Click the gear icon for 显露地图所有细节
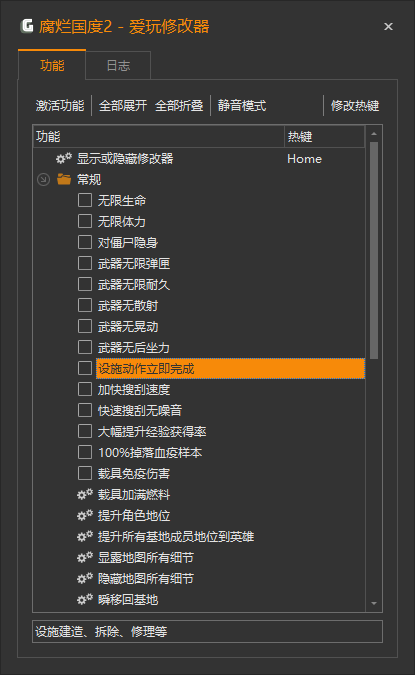 pos(85,557)
